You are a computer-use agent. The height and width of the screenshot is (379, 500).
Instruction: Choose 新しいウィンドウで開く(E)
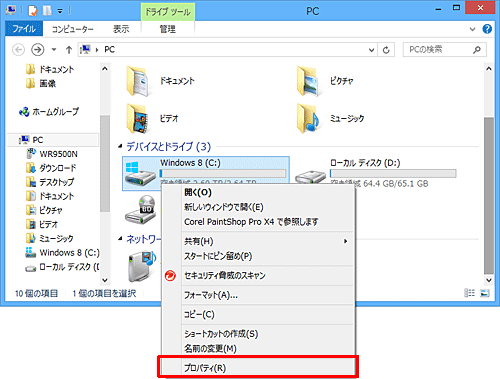pos(258,207)
